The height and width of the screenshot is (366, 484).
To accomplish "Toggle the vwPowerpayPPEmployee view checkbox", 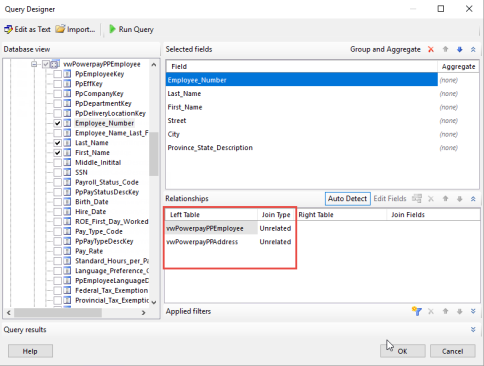I will coord(46,64).
